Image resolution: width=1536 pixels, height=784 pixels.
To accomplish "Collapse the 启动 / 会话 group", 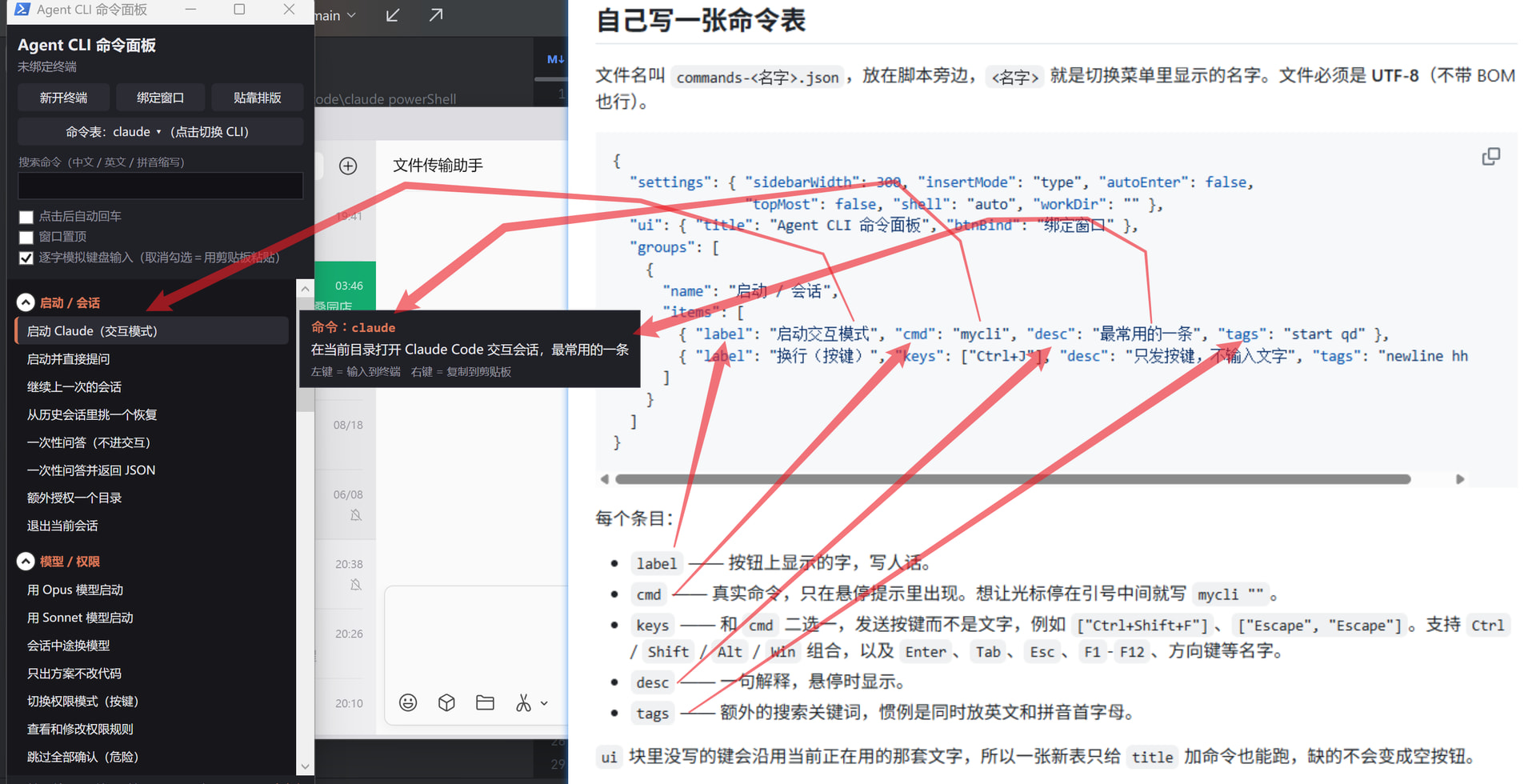I will coord(26,302).
